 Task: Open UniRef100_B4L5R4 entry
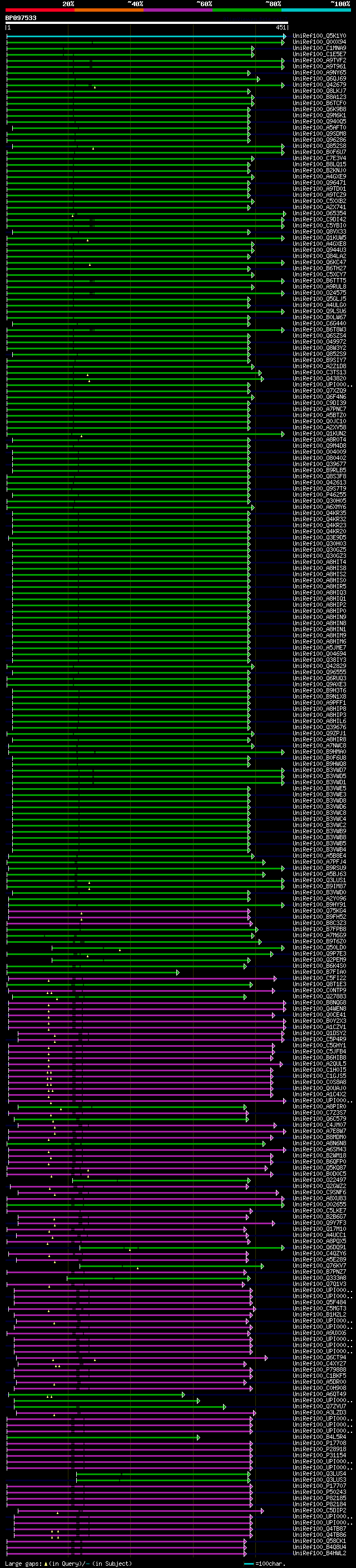point(319,1437)
